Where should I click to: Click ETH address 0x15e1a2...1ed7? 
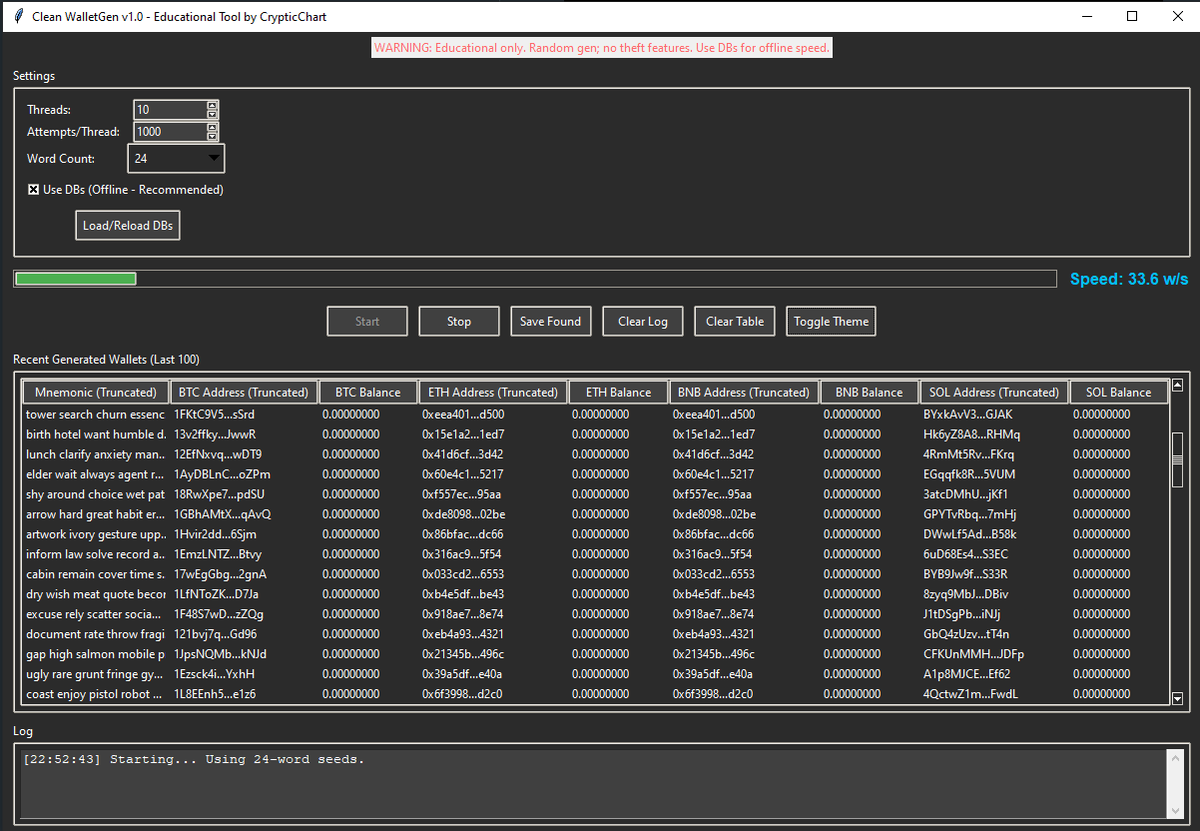(x=463, y=434)
